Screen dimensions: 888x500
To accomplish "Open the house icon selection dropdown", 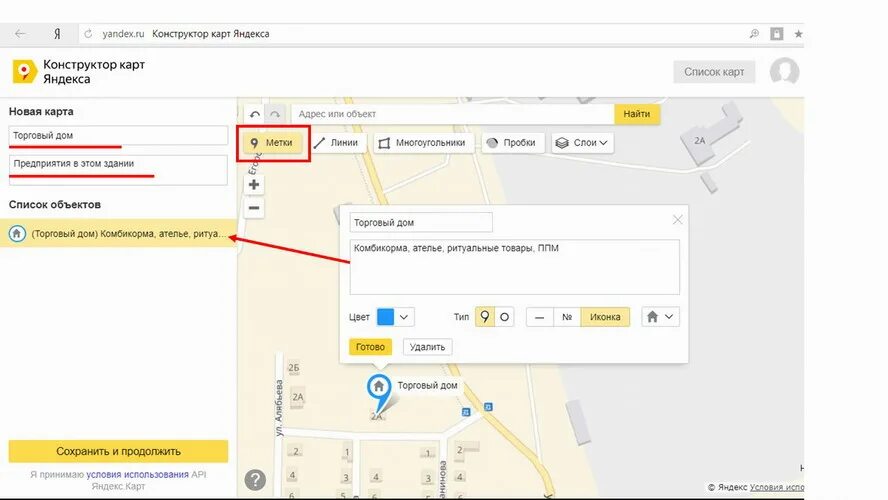I will (660, 317).
